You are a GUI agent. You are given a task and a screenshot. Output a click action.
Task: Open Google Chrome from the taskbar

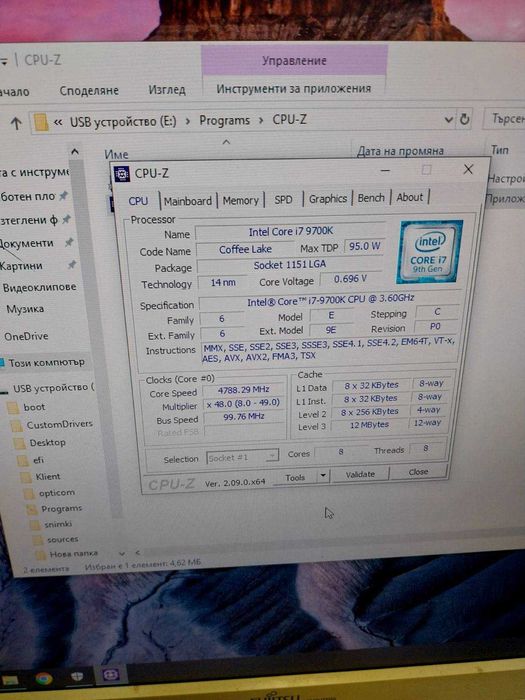coord(44,679)
